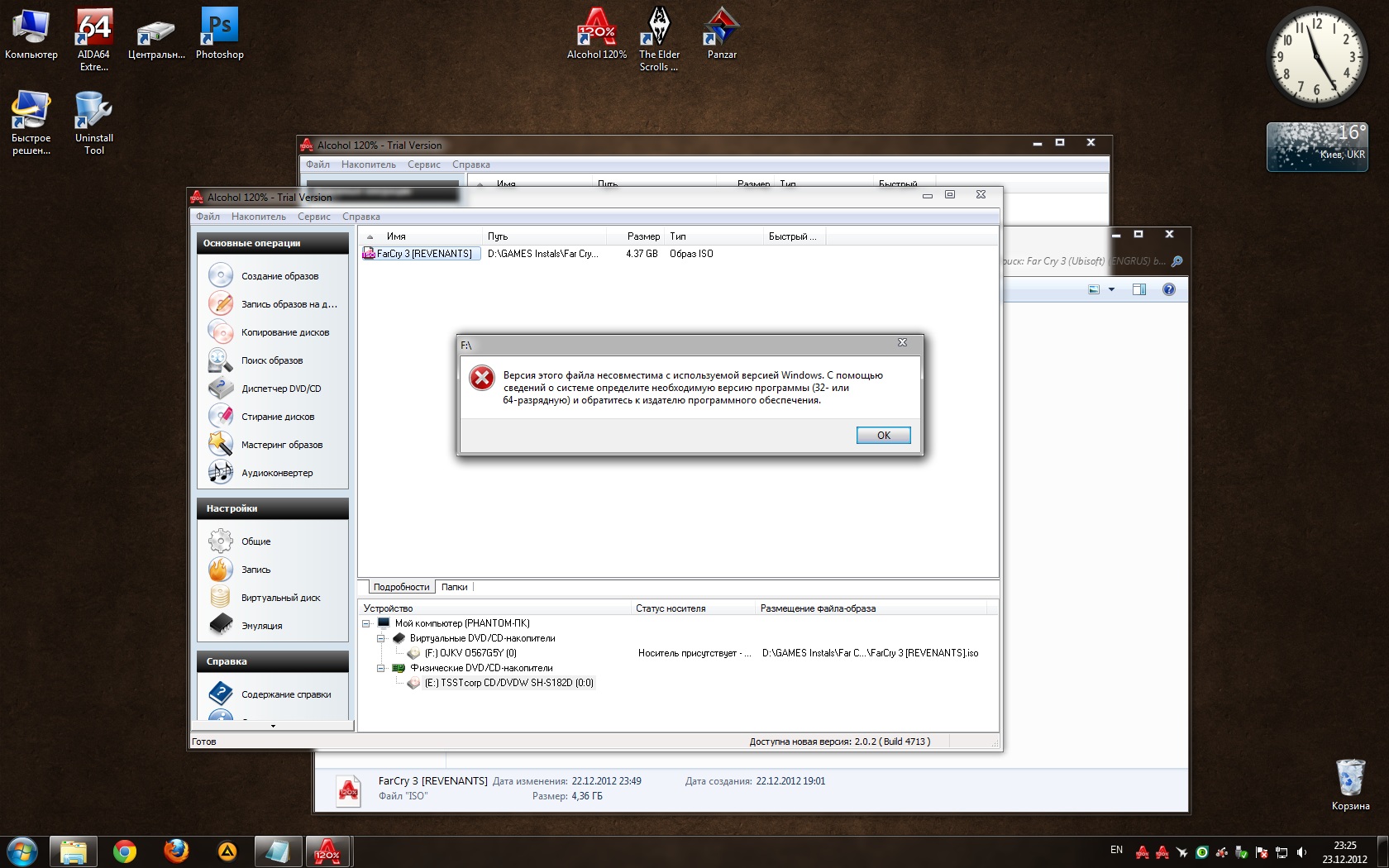Open Explorer window help button

pos(1168,289)
